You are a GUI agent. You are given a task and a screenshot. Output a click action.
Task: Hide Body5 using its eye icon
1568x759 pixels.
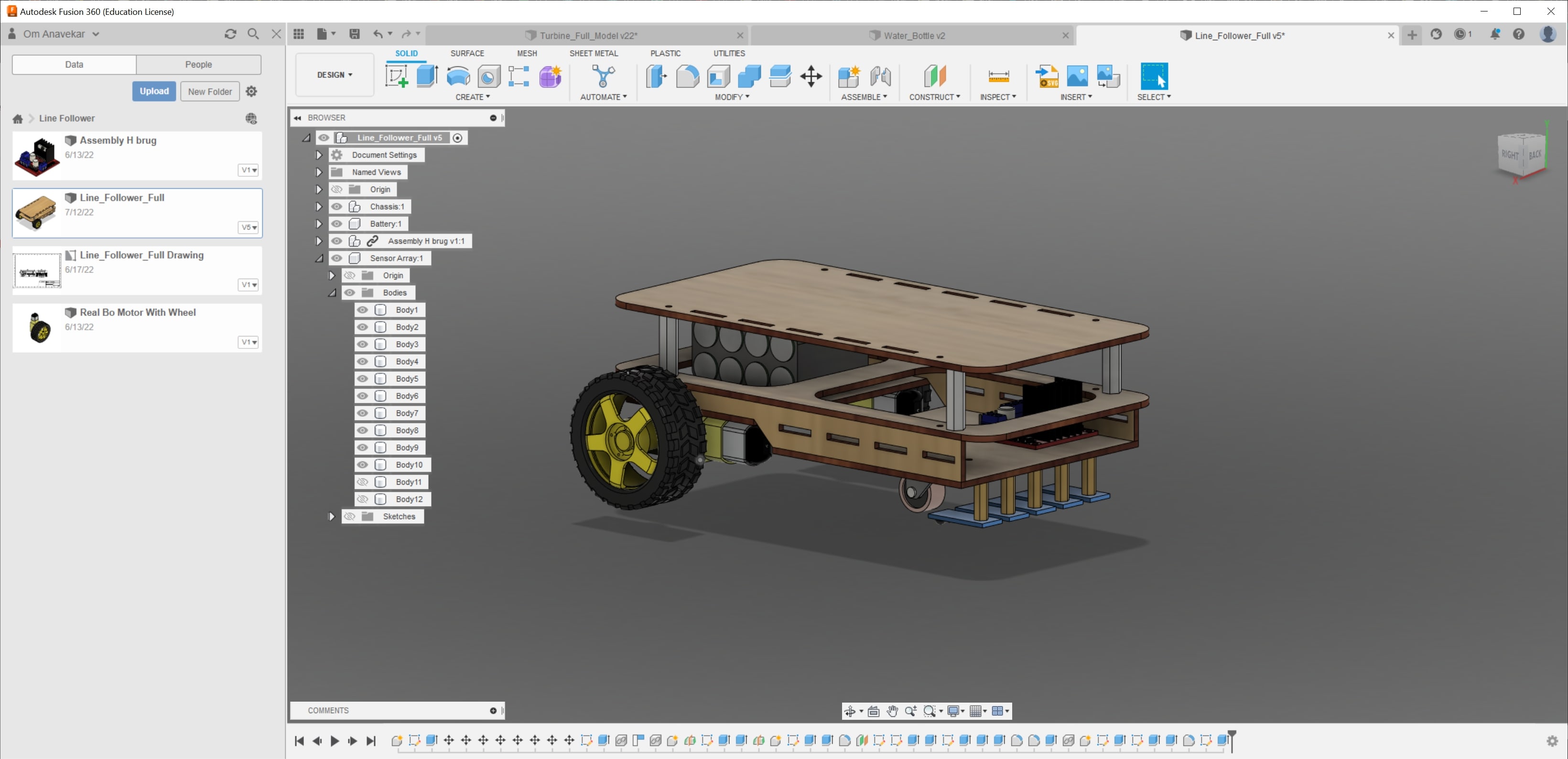pyautogui.click(x=363, y=379)
